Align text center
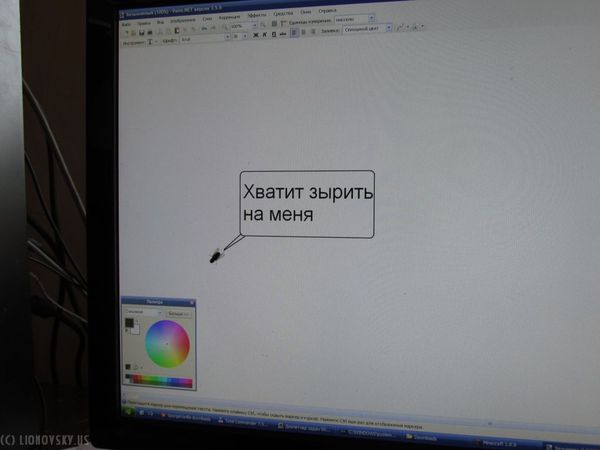Screen dimensions: 600x450 click(x=303, y=32)
